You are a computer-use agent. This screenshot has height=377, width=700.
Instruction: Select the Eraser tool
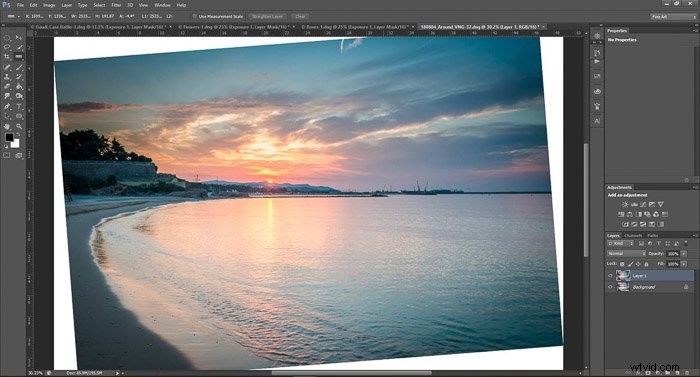click(7, 86)
